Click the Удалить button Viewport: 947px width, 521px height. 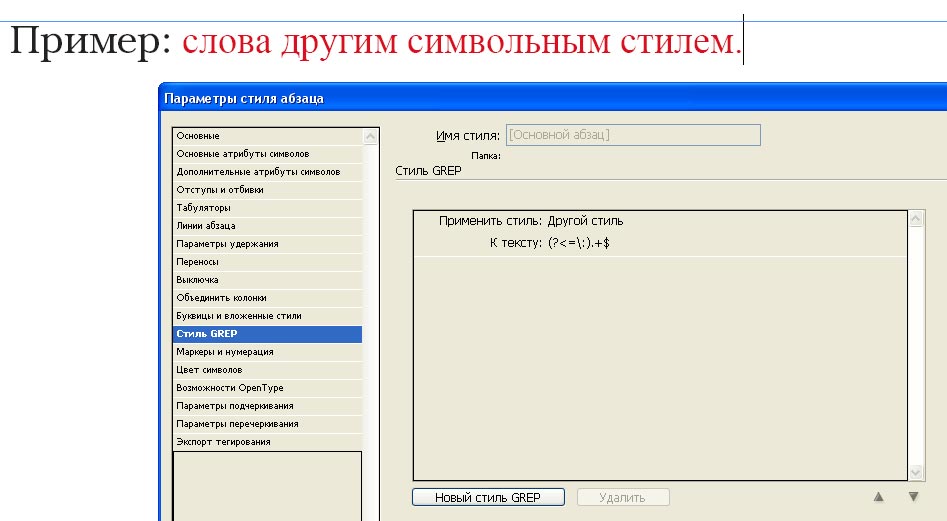[x=623, y=497]
